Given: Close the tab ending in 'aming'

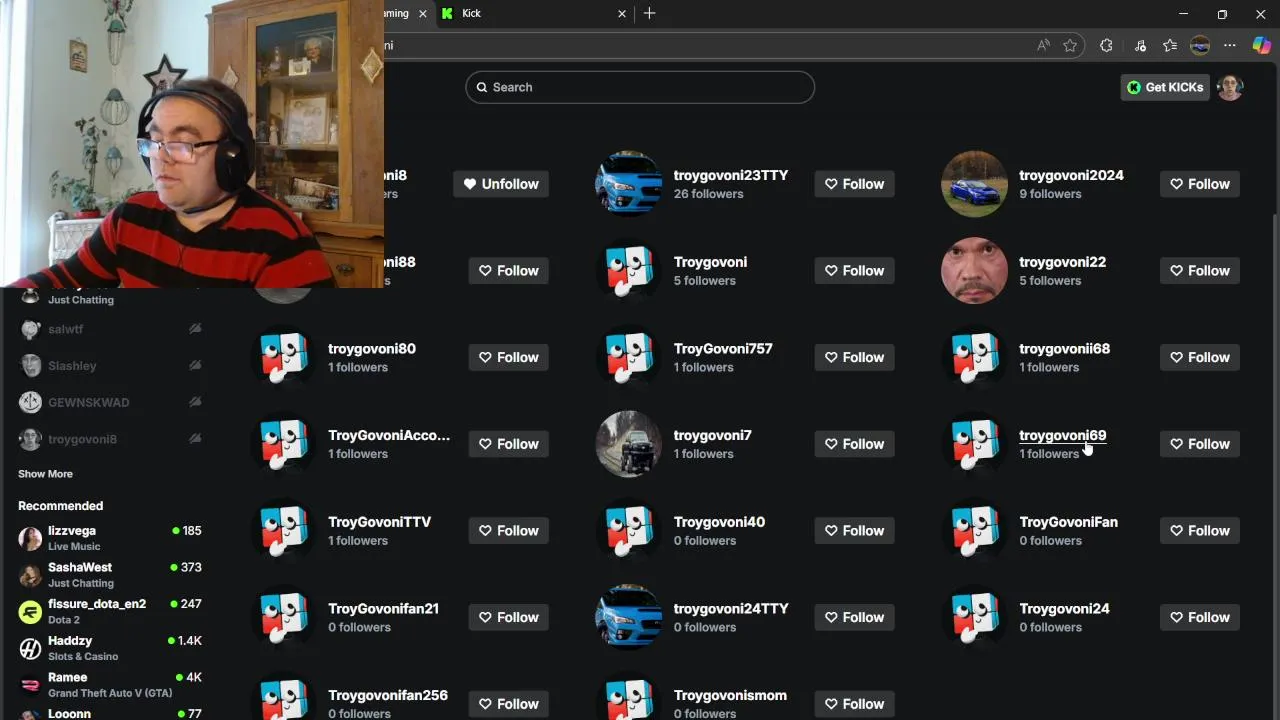Looking at the screenshot, I should click(422, 13).
